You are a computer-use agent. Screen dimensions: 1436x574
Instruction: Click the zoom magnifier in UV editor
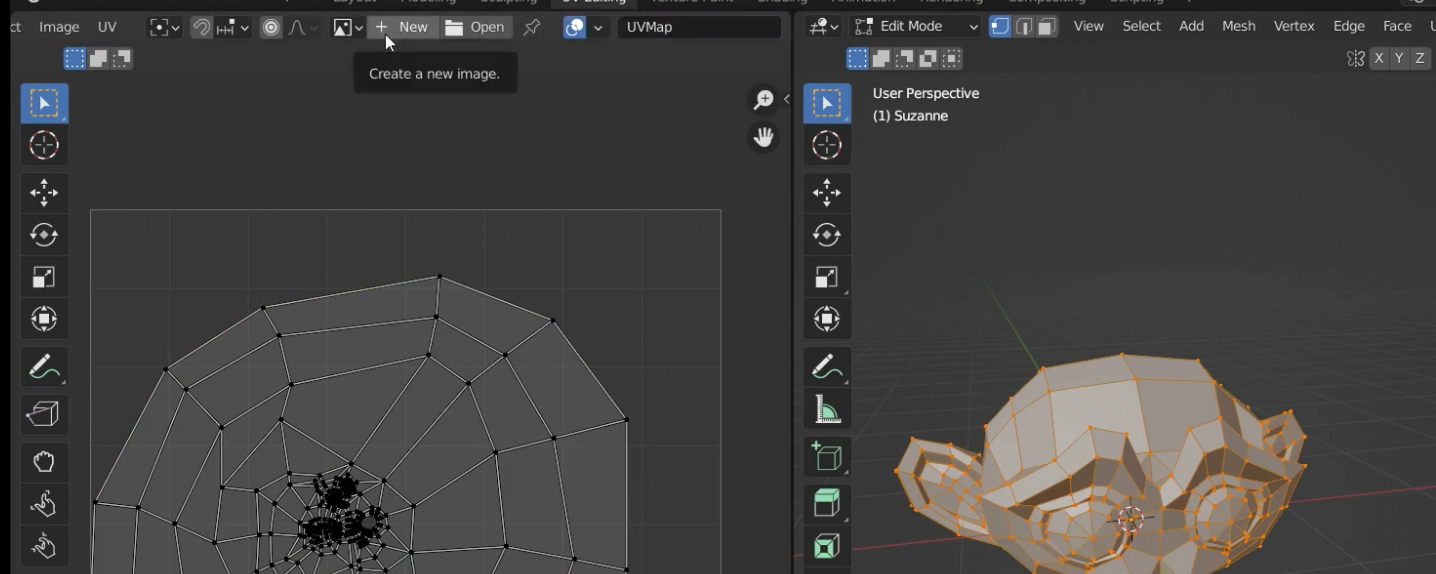pyautogui.click(x=764, y=100)
